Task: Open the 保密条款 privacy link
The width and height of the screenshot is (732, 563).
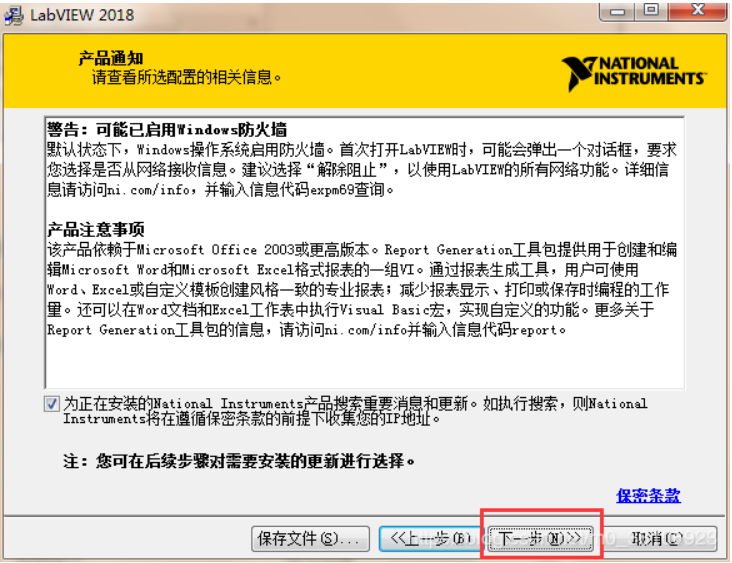Action: point(648,495)
